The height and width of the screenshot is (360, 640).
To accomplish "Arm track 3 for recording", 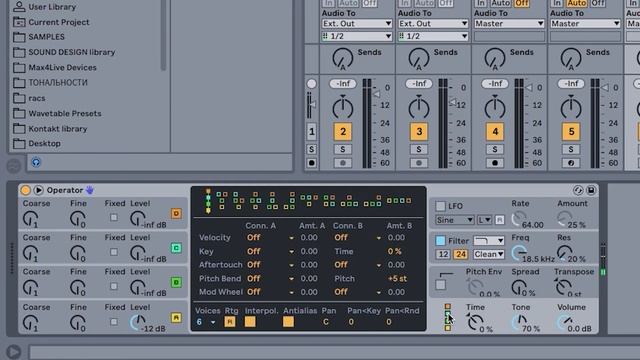I will [x=419, y=163].
